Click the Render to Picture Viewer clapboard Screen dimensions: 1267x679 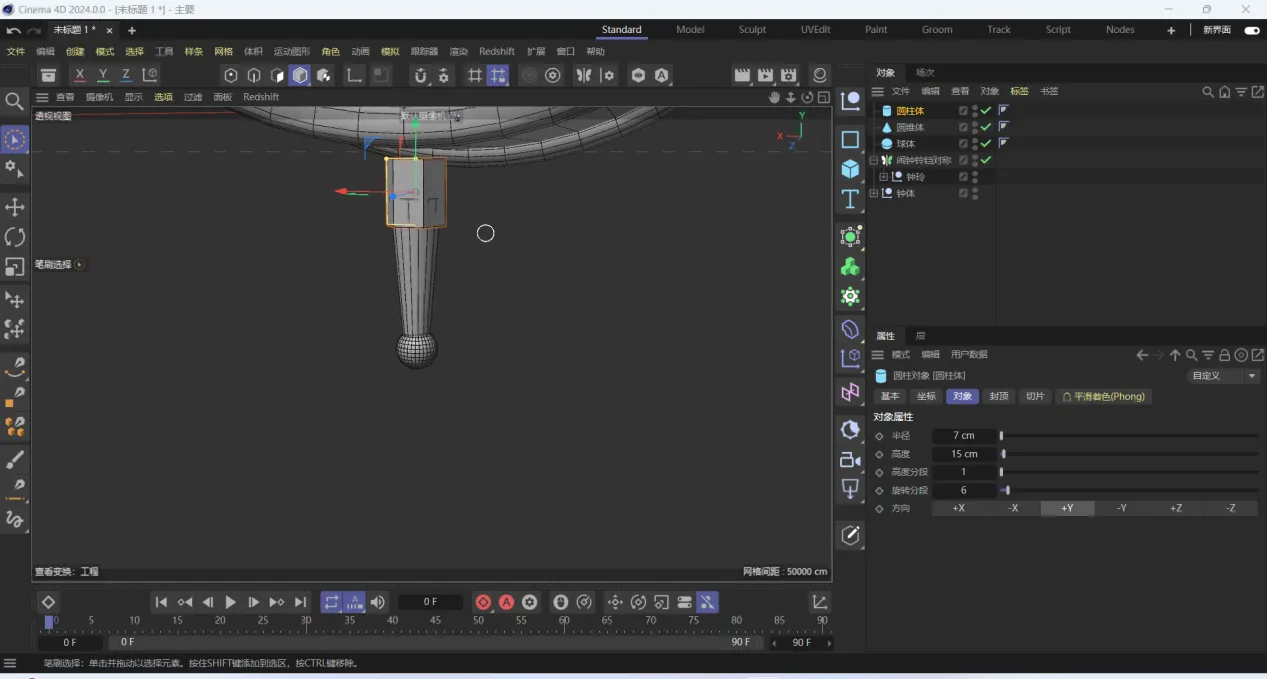point(765,75)
